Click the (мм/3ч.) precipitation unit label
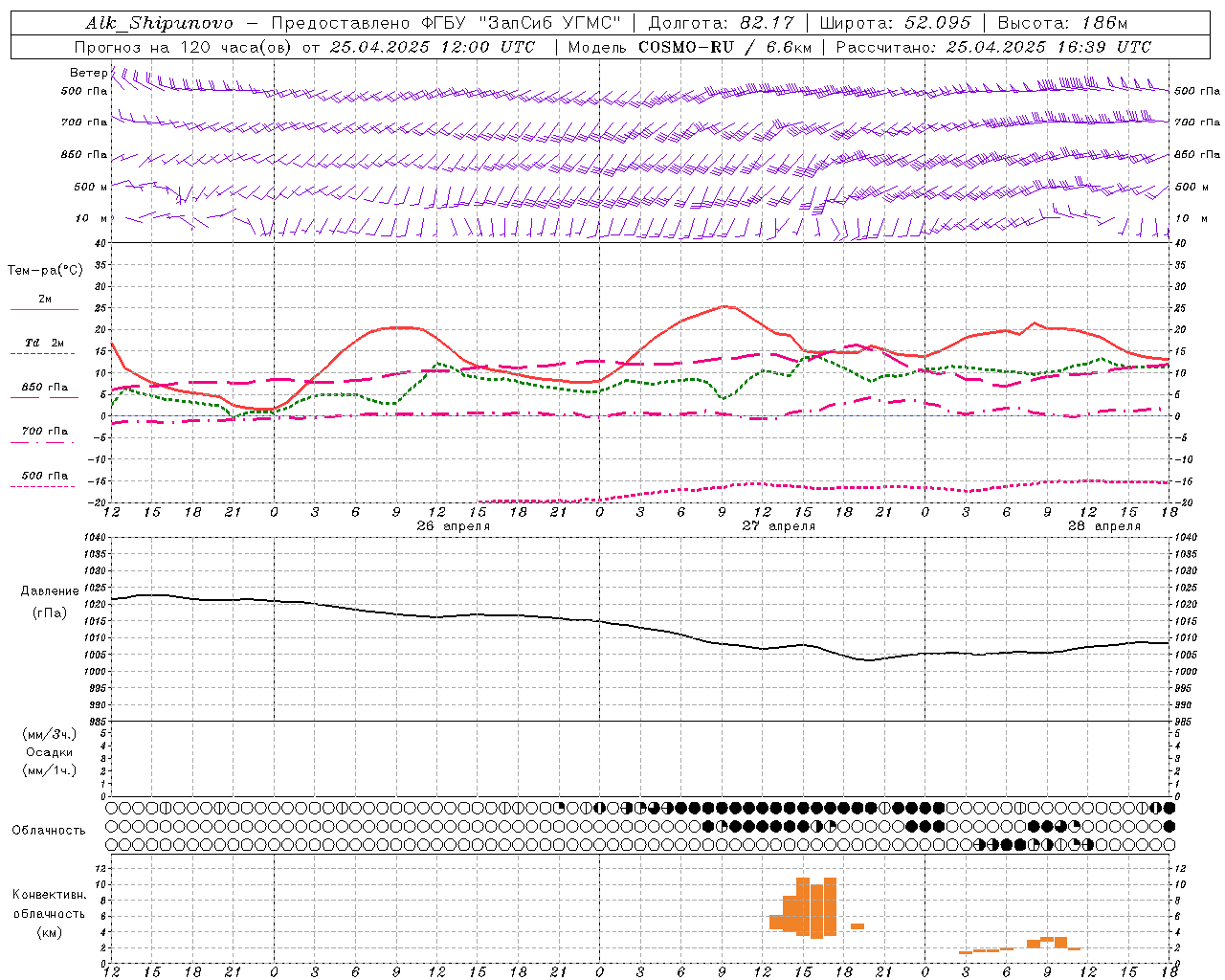The width and height of the screenshot is (1225, 980). click(x=50, y=734)
